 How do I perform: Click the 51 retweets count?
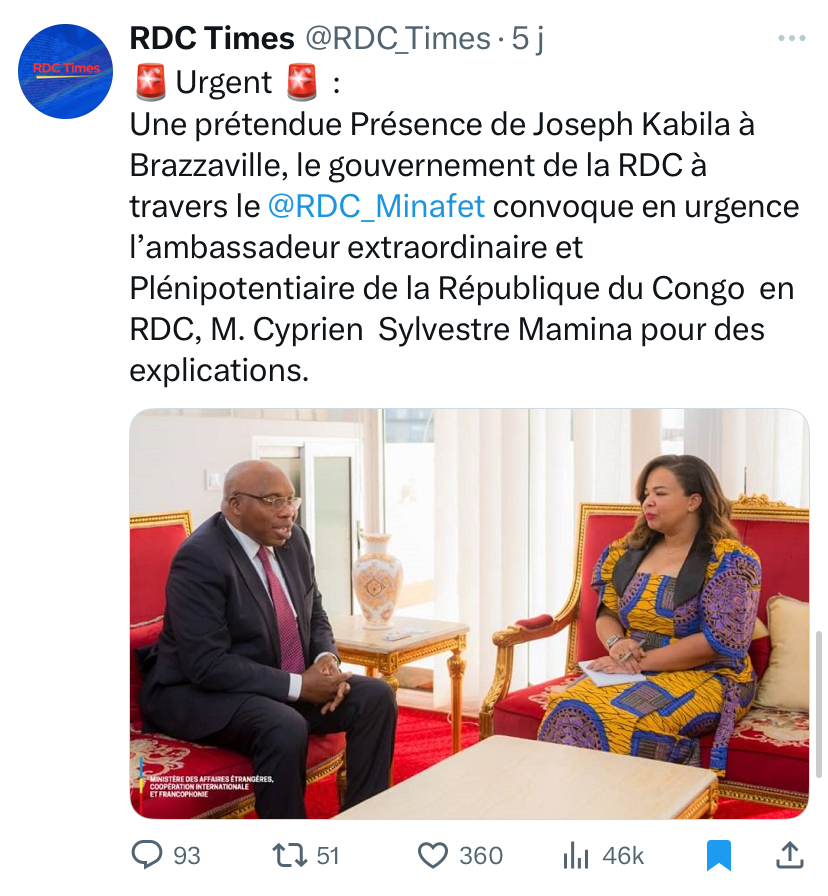(x=328, y=856)
